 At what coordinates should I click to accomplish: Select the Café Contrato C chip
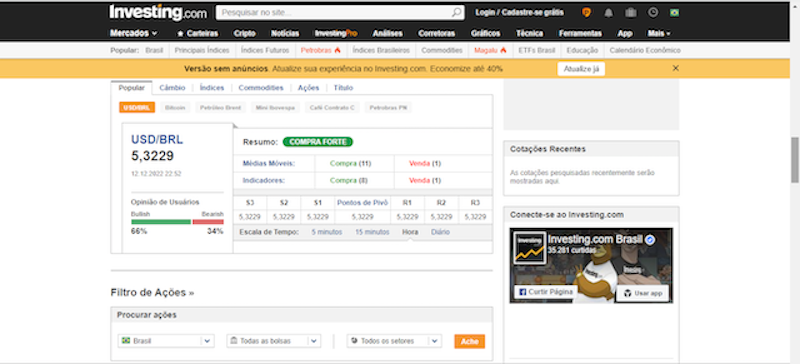point(332,108)
